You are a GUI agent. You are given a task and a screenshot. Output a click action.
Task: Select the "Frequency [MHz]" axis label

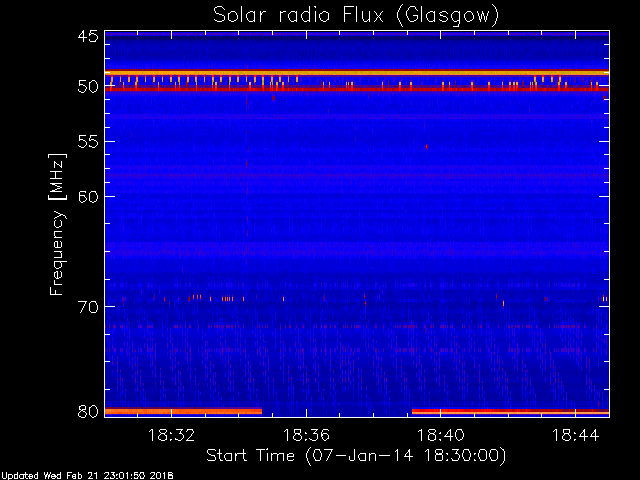tap(57, 224)
